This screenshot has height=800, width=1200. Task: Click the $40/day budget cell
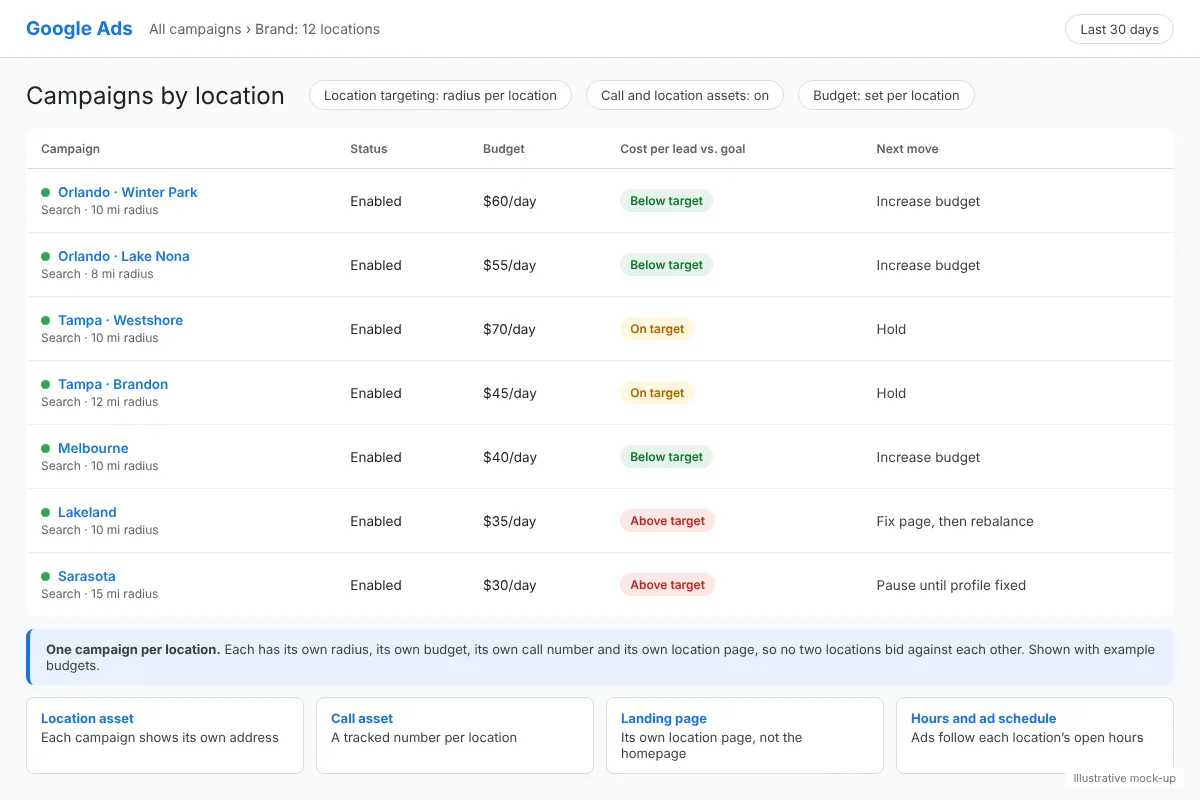(510, 457)
